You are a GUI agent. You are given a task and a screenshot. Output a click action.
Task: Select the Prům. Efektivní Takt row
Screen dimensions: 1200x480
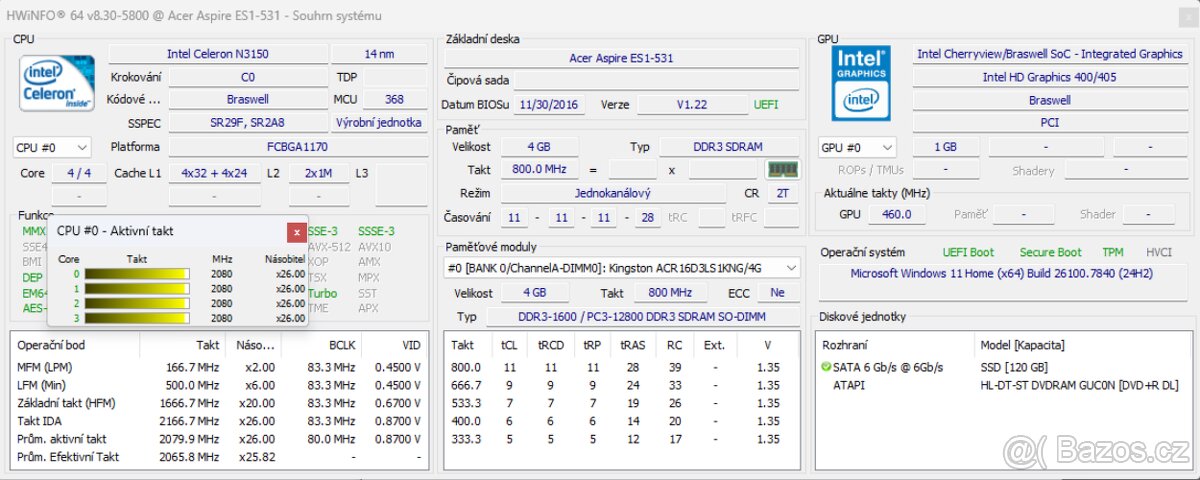(x=219, y=457)
